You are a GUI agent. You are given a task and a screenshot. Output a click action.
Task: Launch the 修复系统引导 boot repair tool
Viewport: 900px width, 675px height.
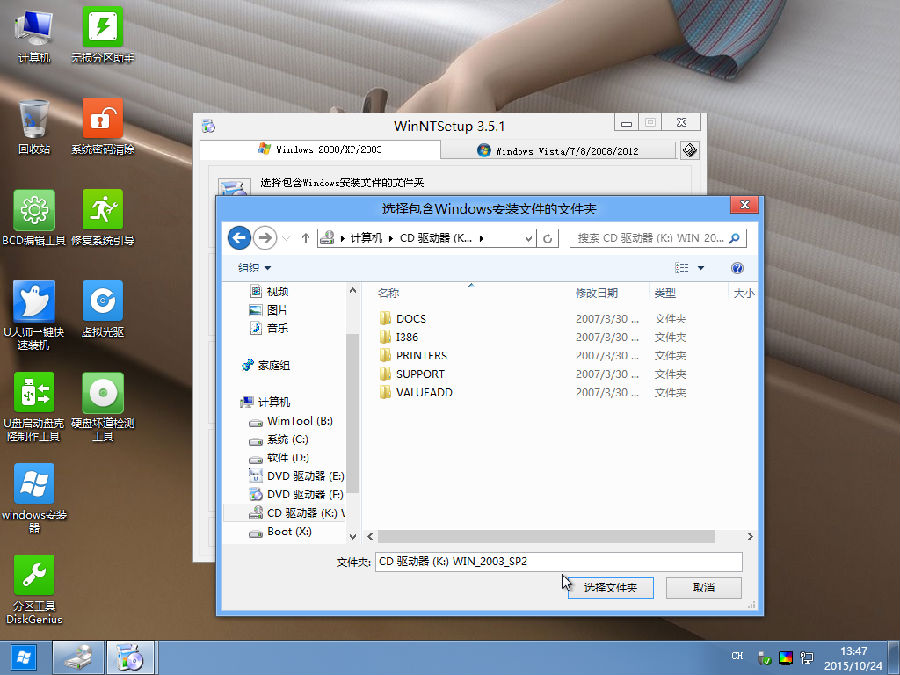pos(103,218)
